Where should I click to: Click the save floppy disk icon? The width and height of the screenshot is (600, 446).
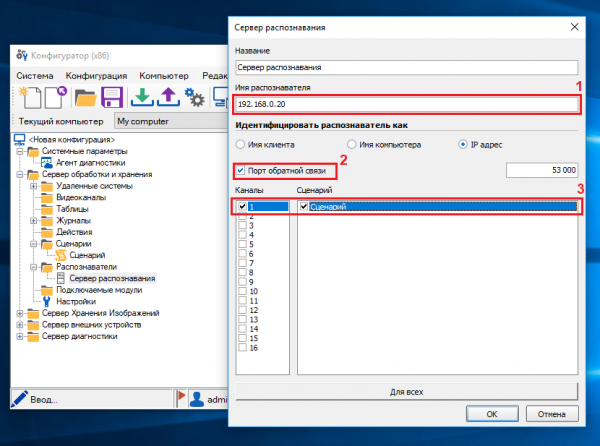tap(112, 97)
